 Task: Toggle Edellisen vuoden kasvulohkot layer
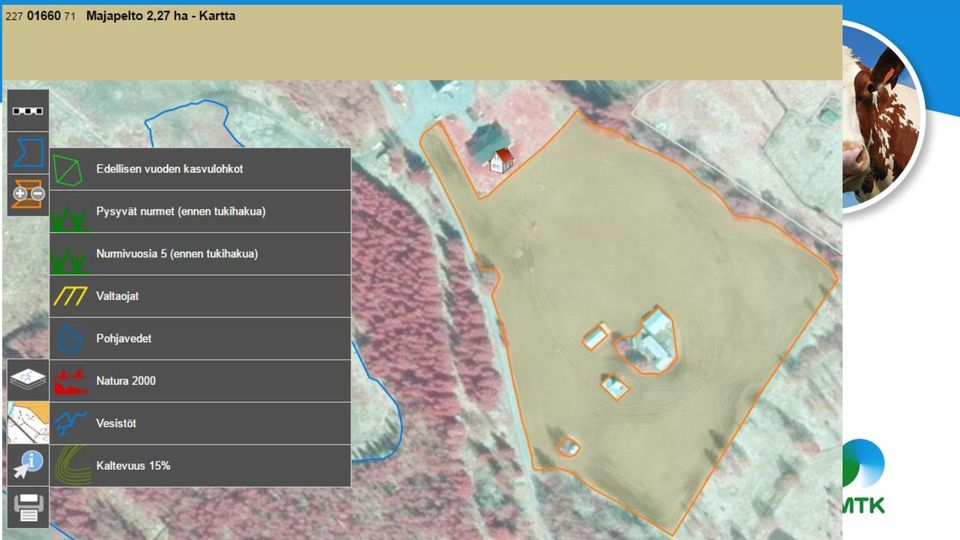pos(200,169)
